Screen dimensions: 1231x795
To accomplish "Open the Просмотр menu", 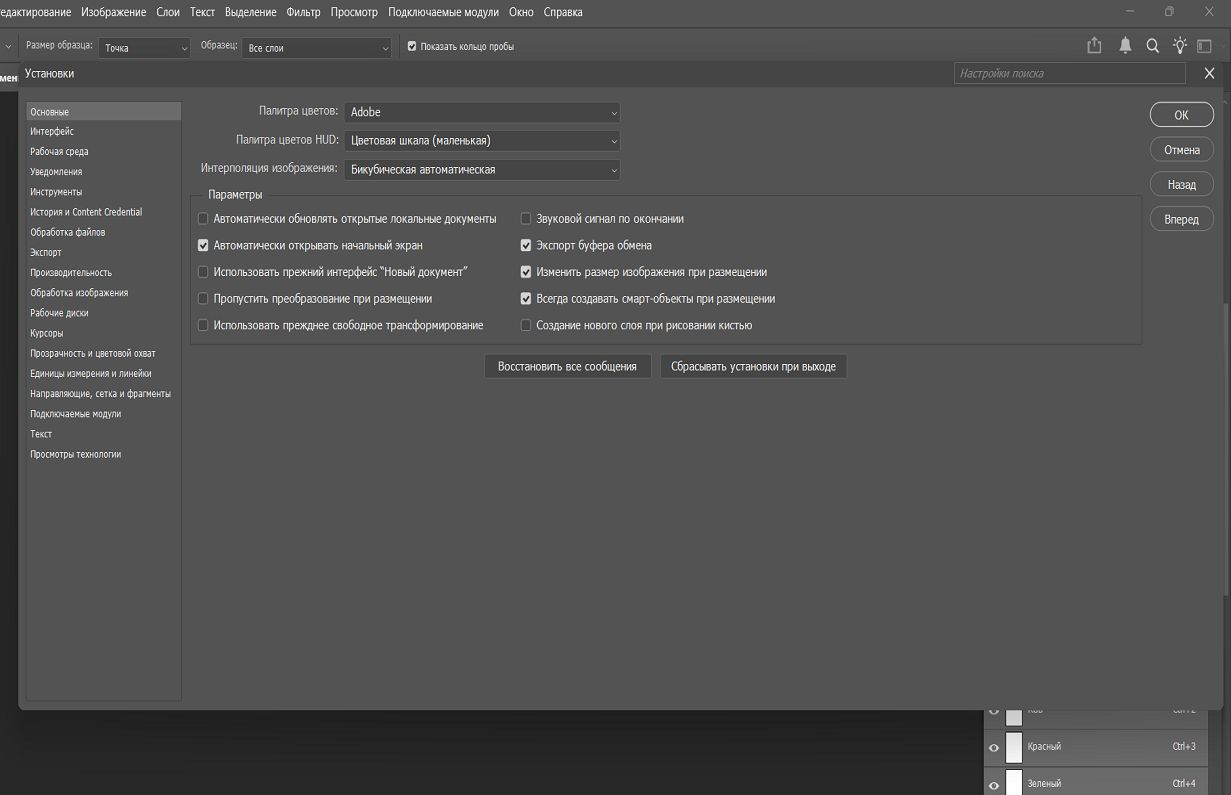I will (x=355, y=12).
